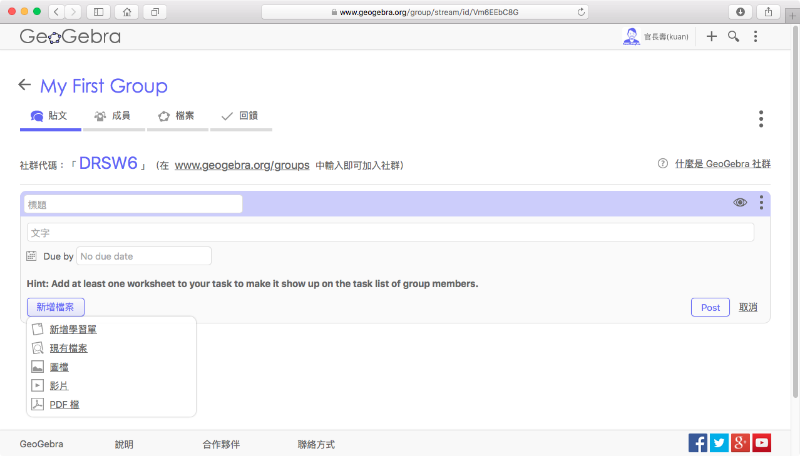Open the 說明 footer link

coord(124,444)
